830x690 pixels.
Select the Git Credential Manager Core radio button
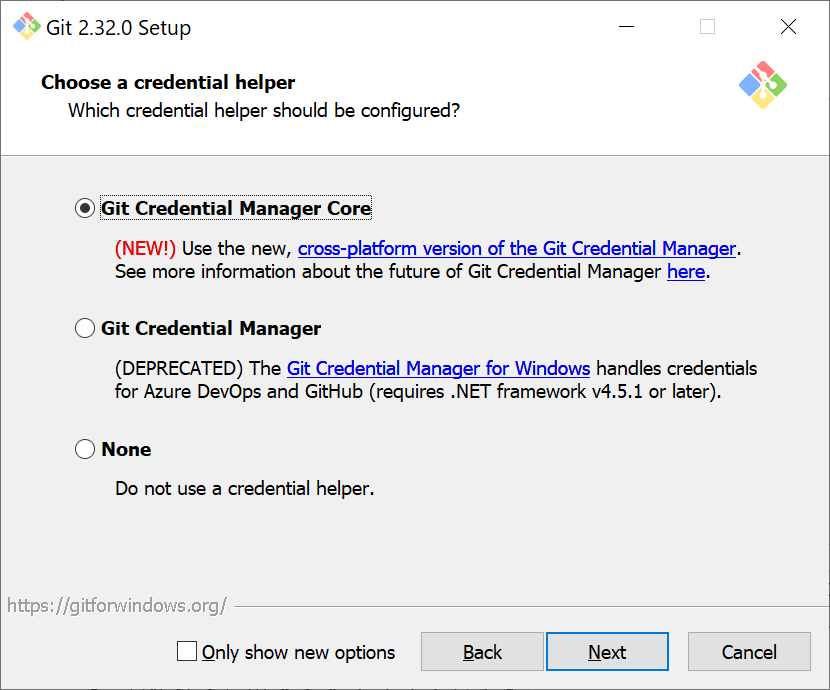point(85,208)
